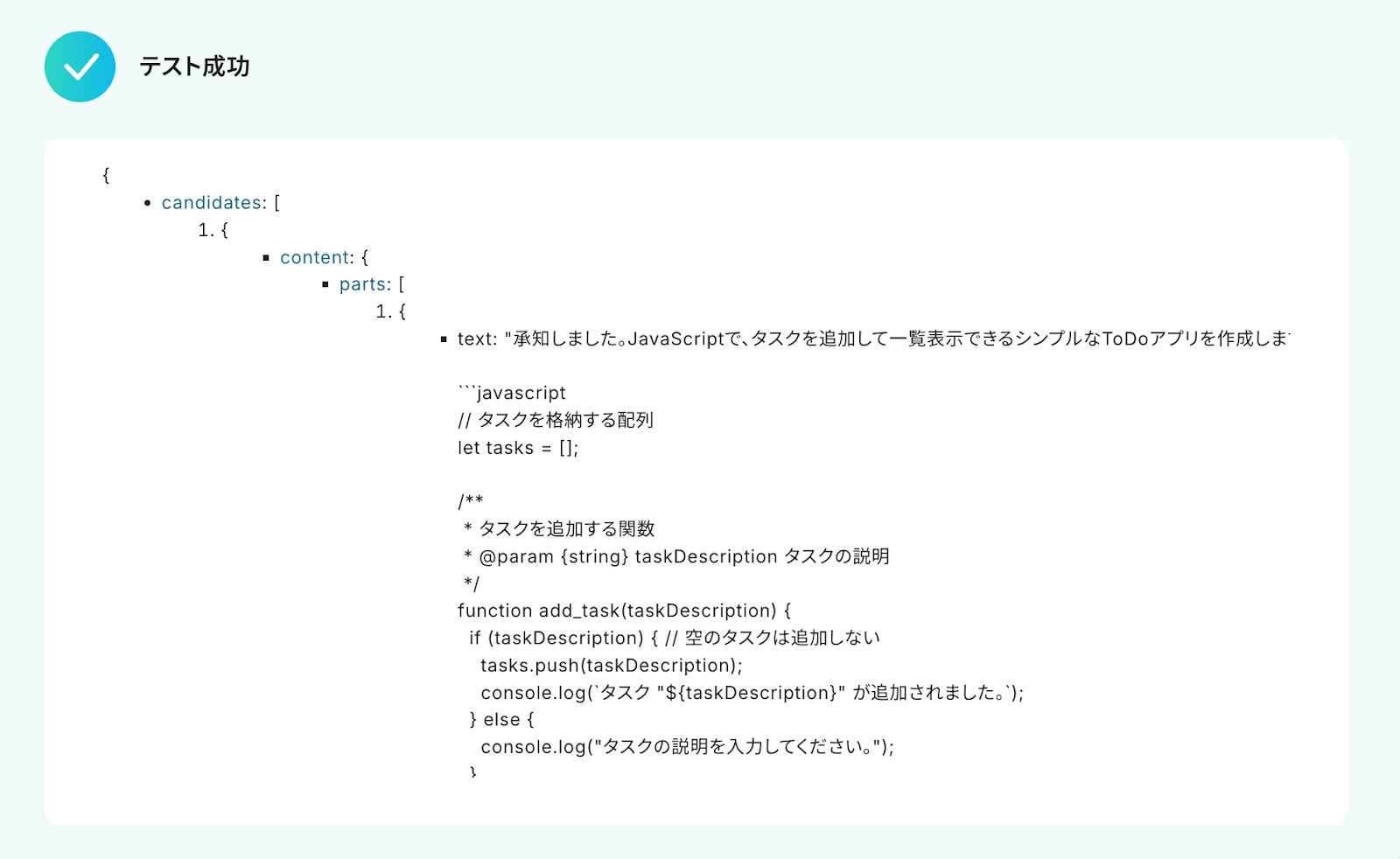The image size is (1400, 859).
Task: Click the content key in the JSON
Action: pyautogui.click(x=315, y=257)
